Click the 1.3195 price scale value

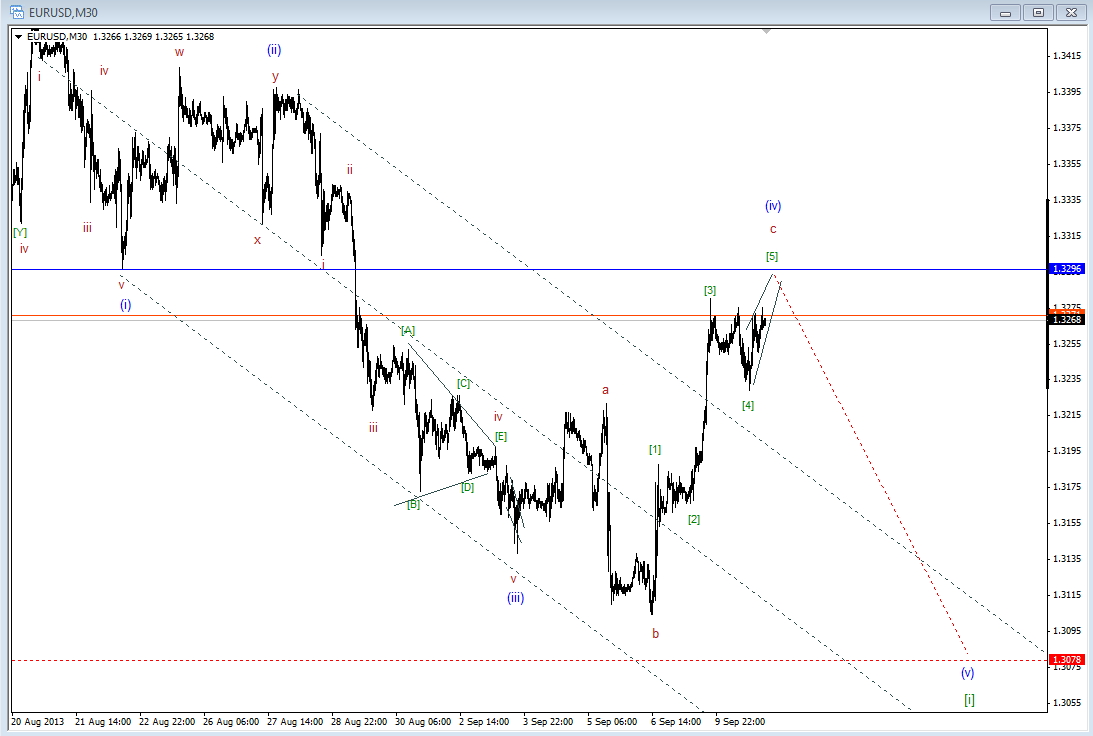(x=1067, y=451)
